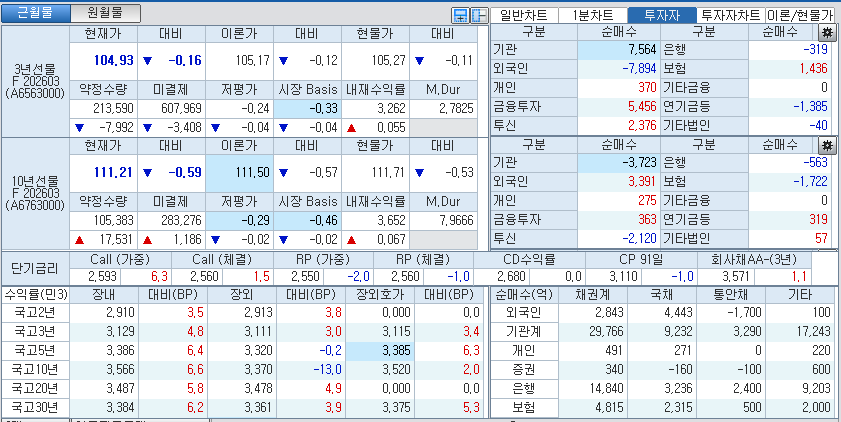Click the 순매수(억) header cell
This screenshot has height=422, width=841.
(526, 294)
